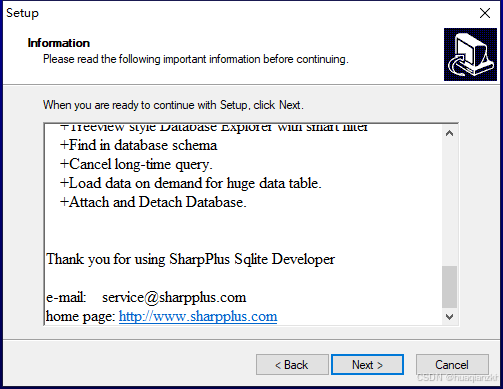Click '+Load data on demand for huge data table.'

pyautogui.click(x=191, y=183)
